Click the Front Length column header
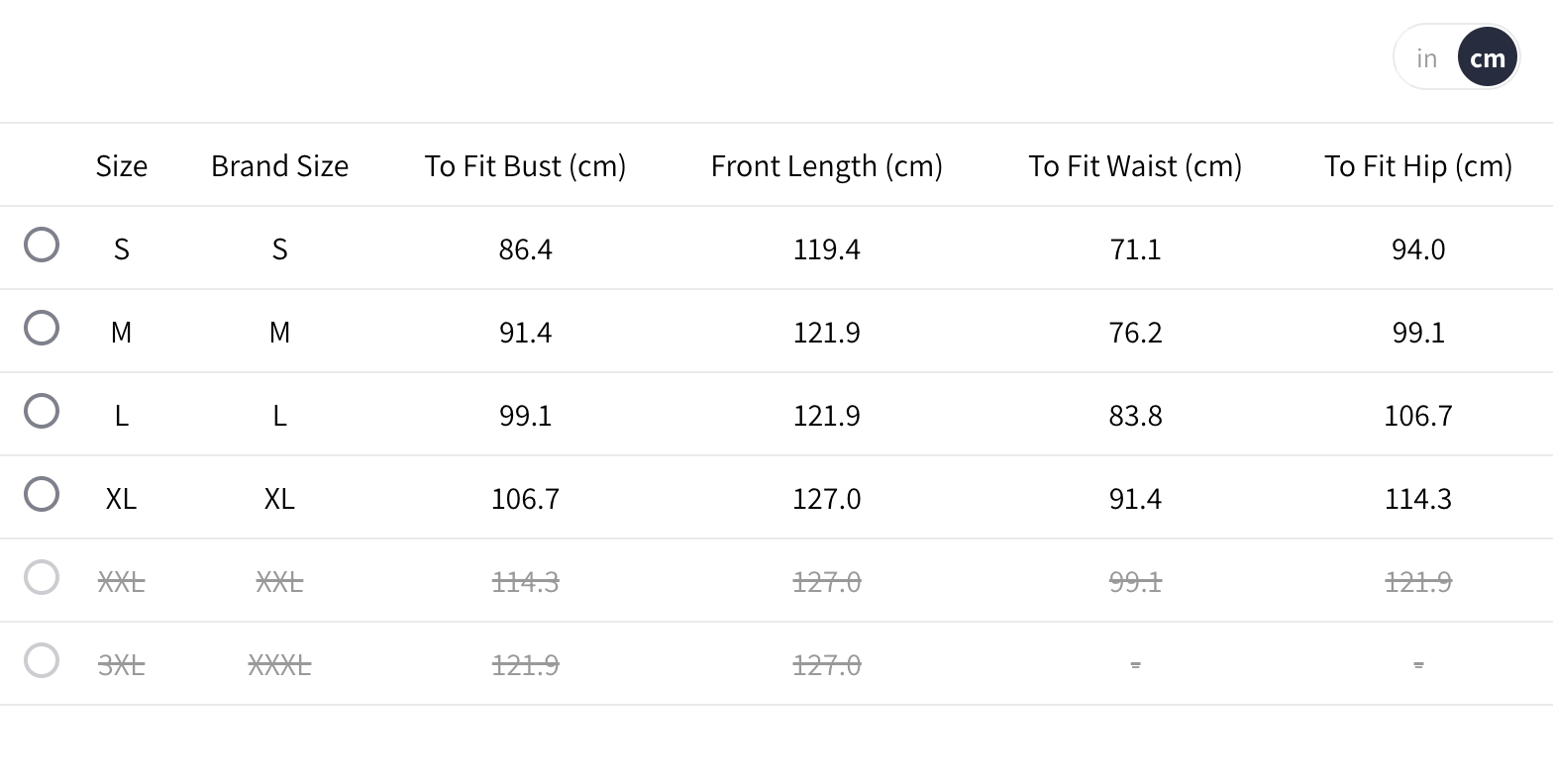 coord(826,165)
